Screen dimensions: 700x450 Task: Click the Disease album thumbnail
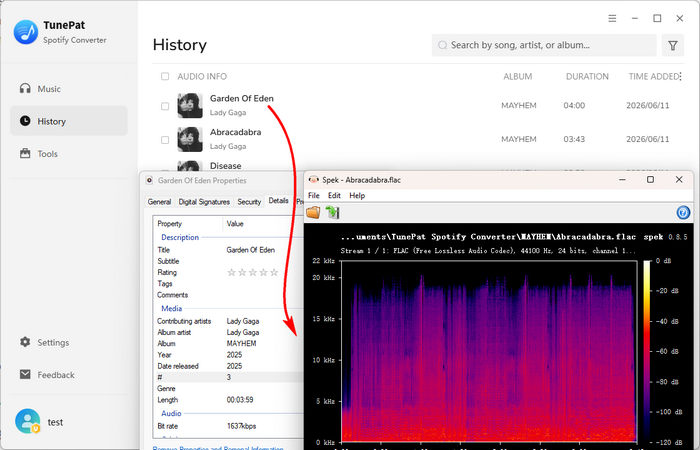190,166
